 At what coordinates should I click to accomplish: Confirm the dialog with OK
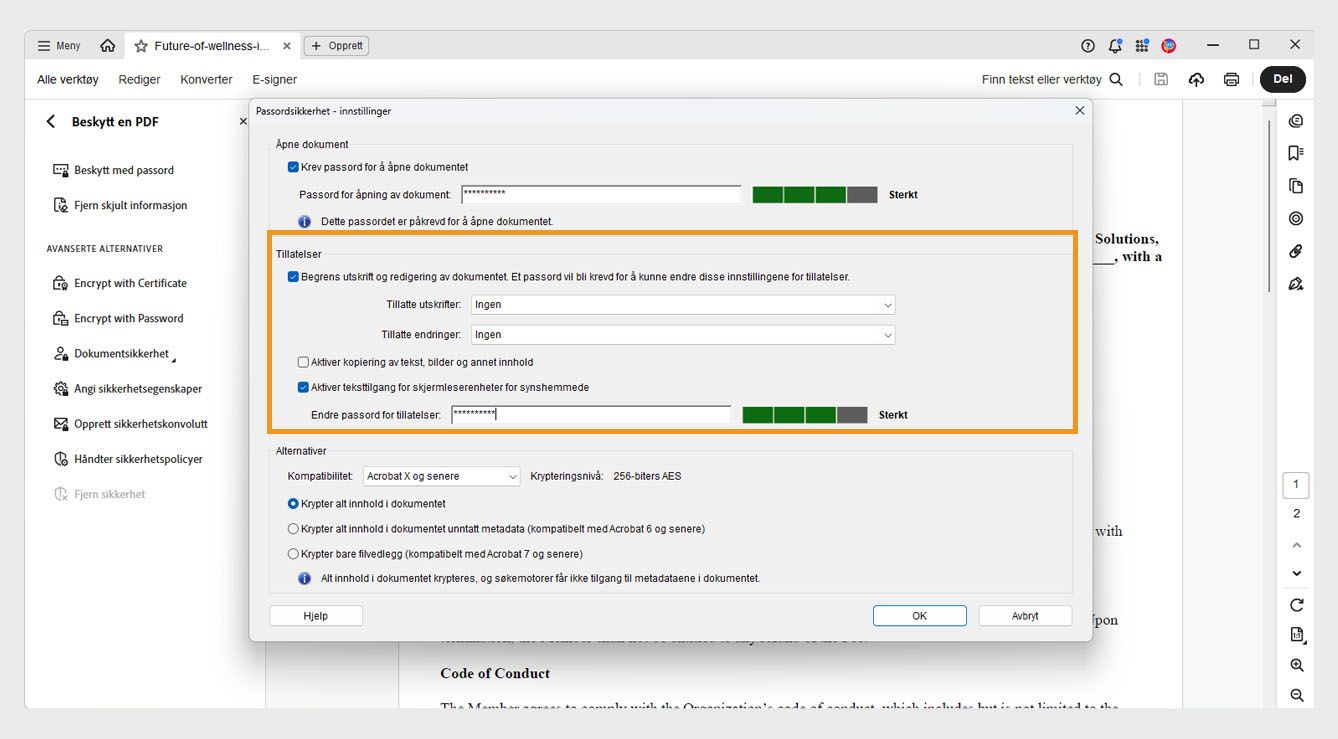coord(920,616)
